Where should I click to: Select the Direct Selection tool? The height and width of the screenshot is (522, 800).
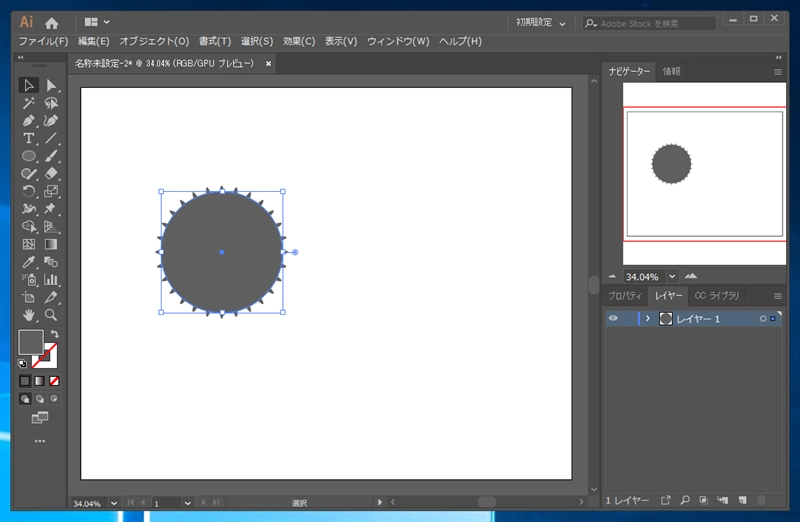coord(51,85)
